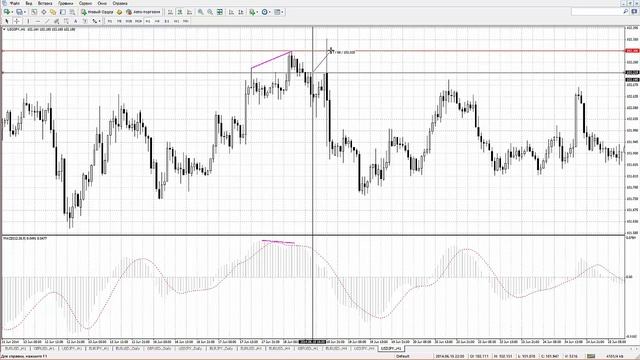
Task: Click the highlighted date on the time scale
Action: pos(312,342)
